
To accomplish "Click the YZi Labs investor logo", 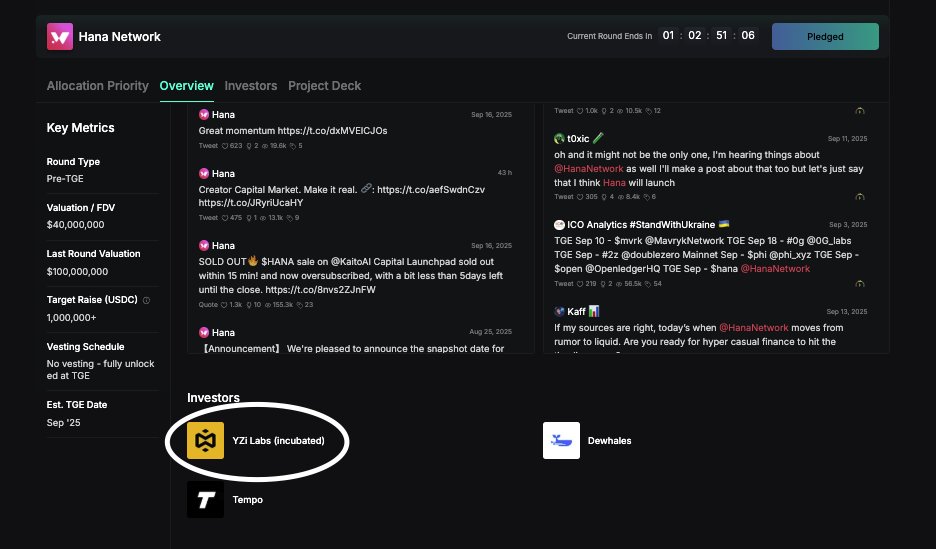I will click(205, 440).
